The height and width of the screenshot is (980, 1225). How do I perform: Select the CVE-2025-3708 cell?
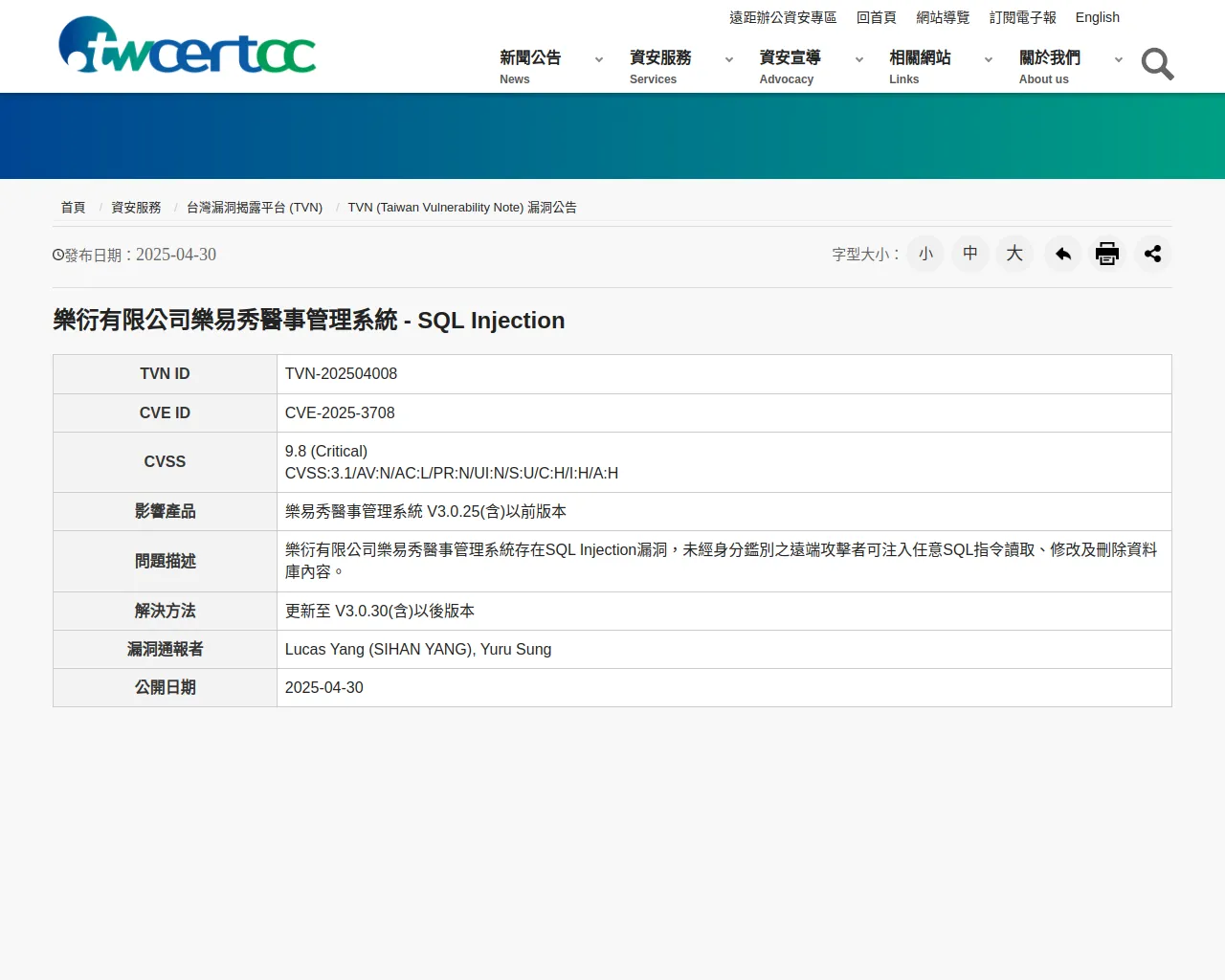[724, 412]
